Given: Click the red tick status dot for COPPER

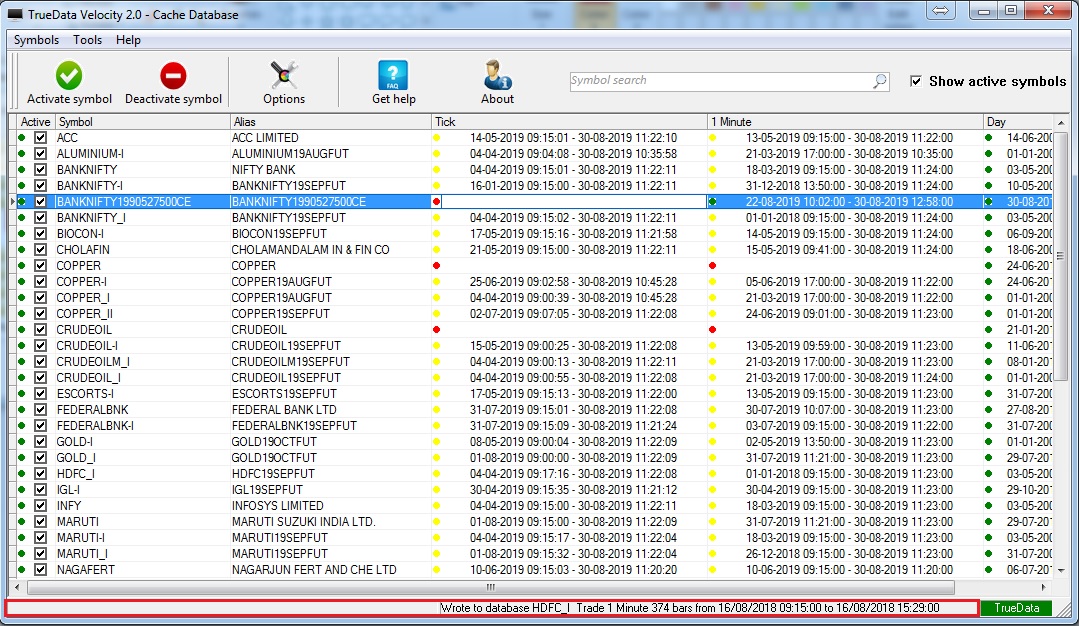Looking at the screenshot, I should (436, 266).
